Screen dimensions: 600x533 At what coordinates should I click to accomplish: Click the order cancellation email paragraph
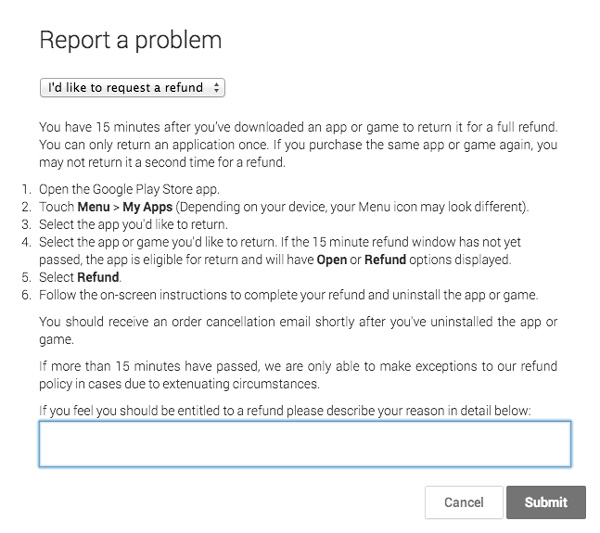(x=297, y=329)
